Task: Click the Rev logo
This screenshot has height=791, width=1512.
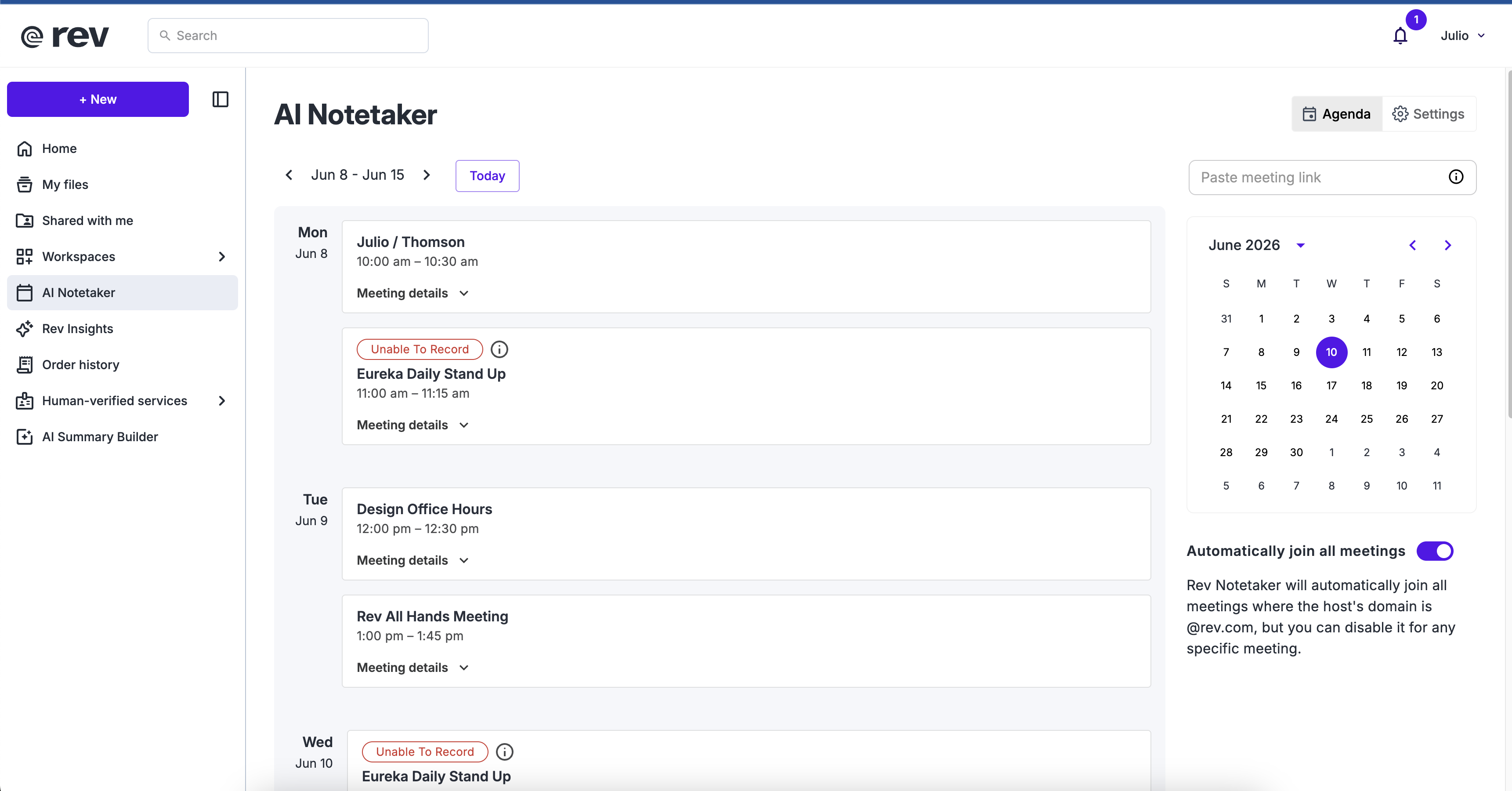Action: click(x=65, y=36)
